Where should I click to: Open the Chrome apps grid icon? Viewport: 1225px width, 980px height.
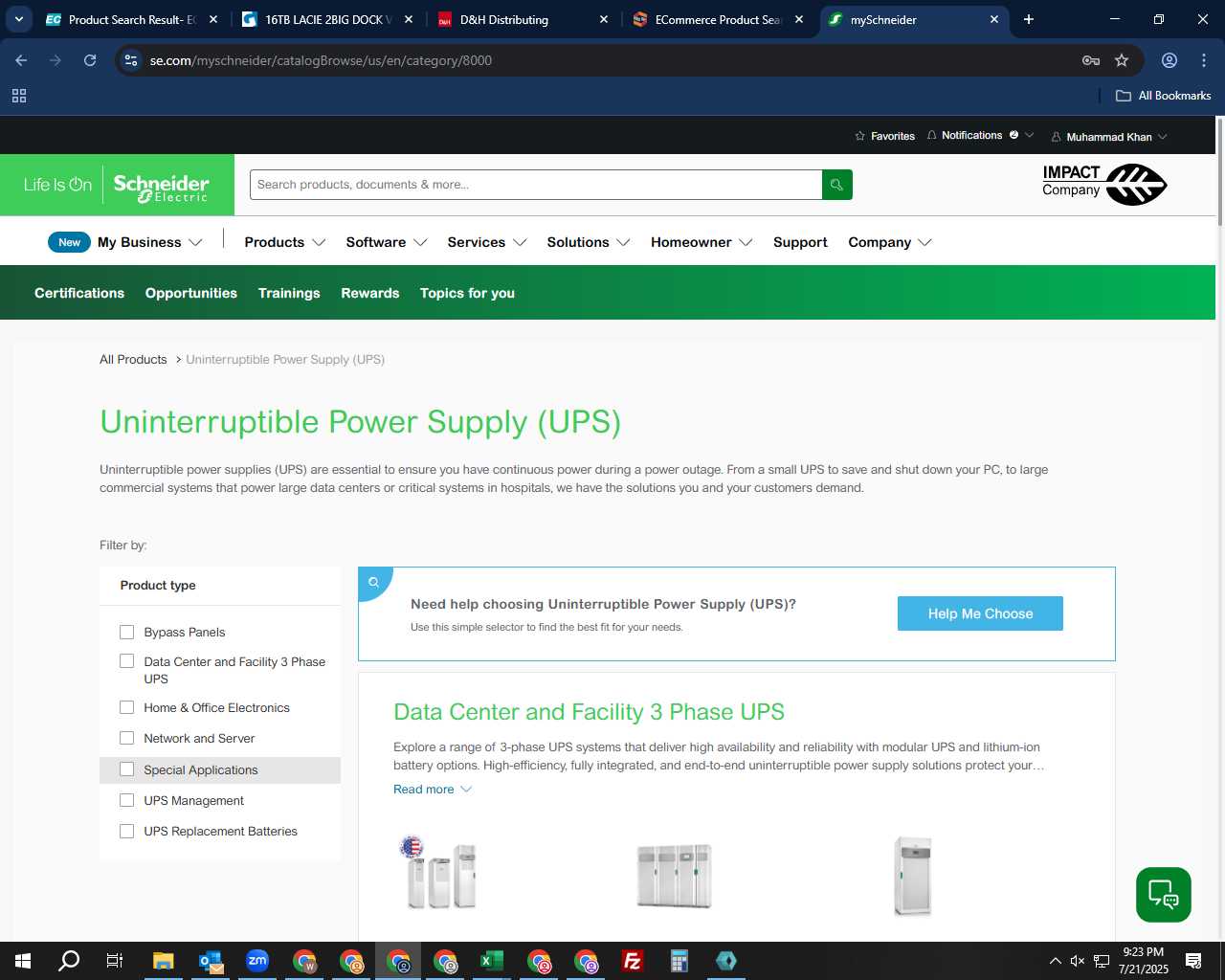coord(19,96)
